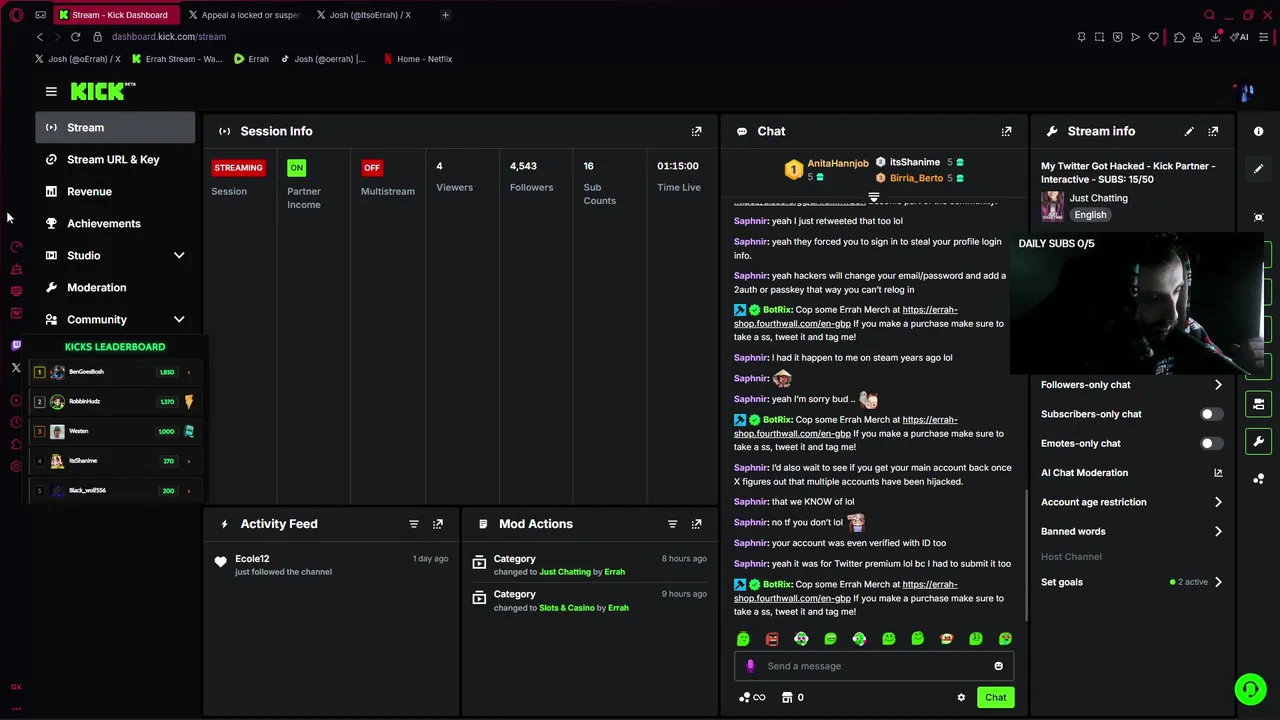Click the info icon in right sidebar
Screen dimensions: 1280x720
click(x=1259, y=131)
